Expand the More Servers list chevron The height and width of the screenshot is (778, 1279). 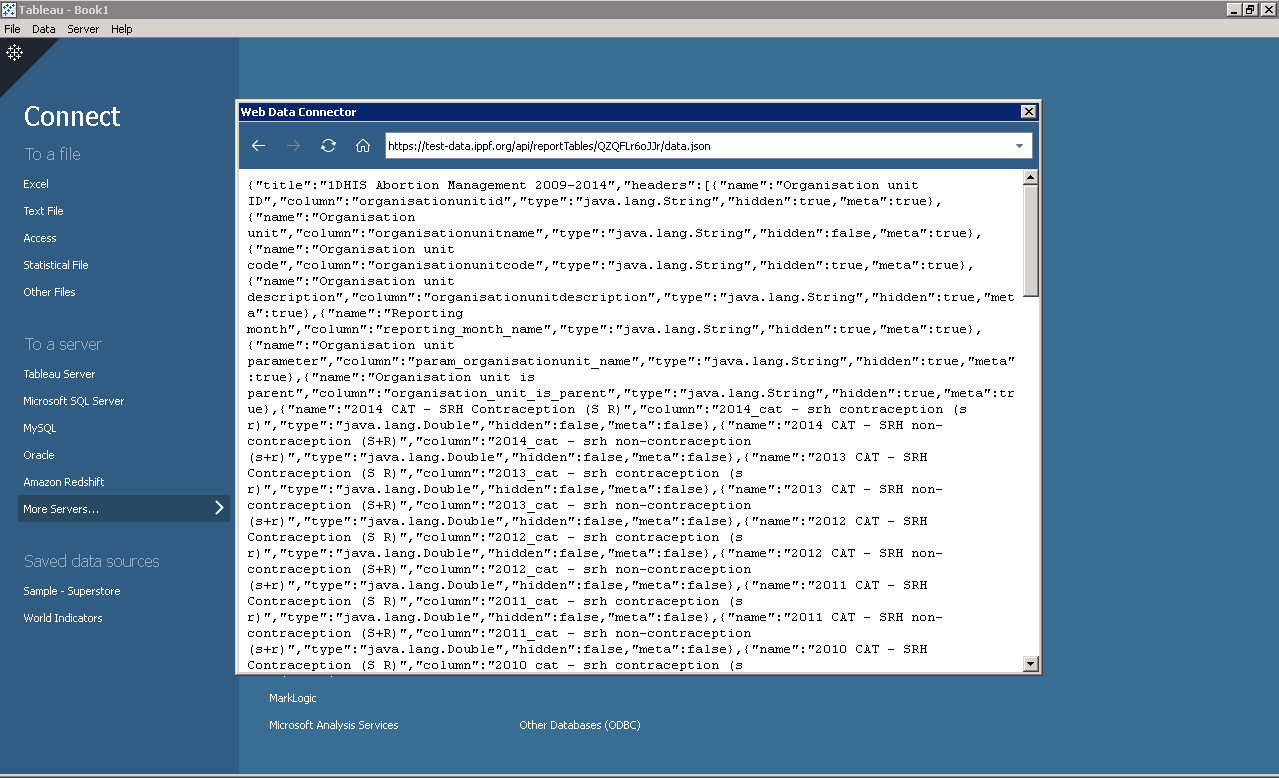[x=219, y=508]
